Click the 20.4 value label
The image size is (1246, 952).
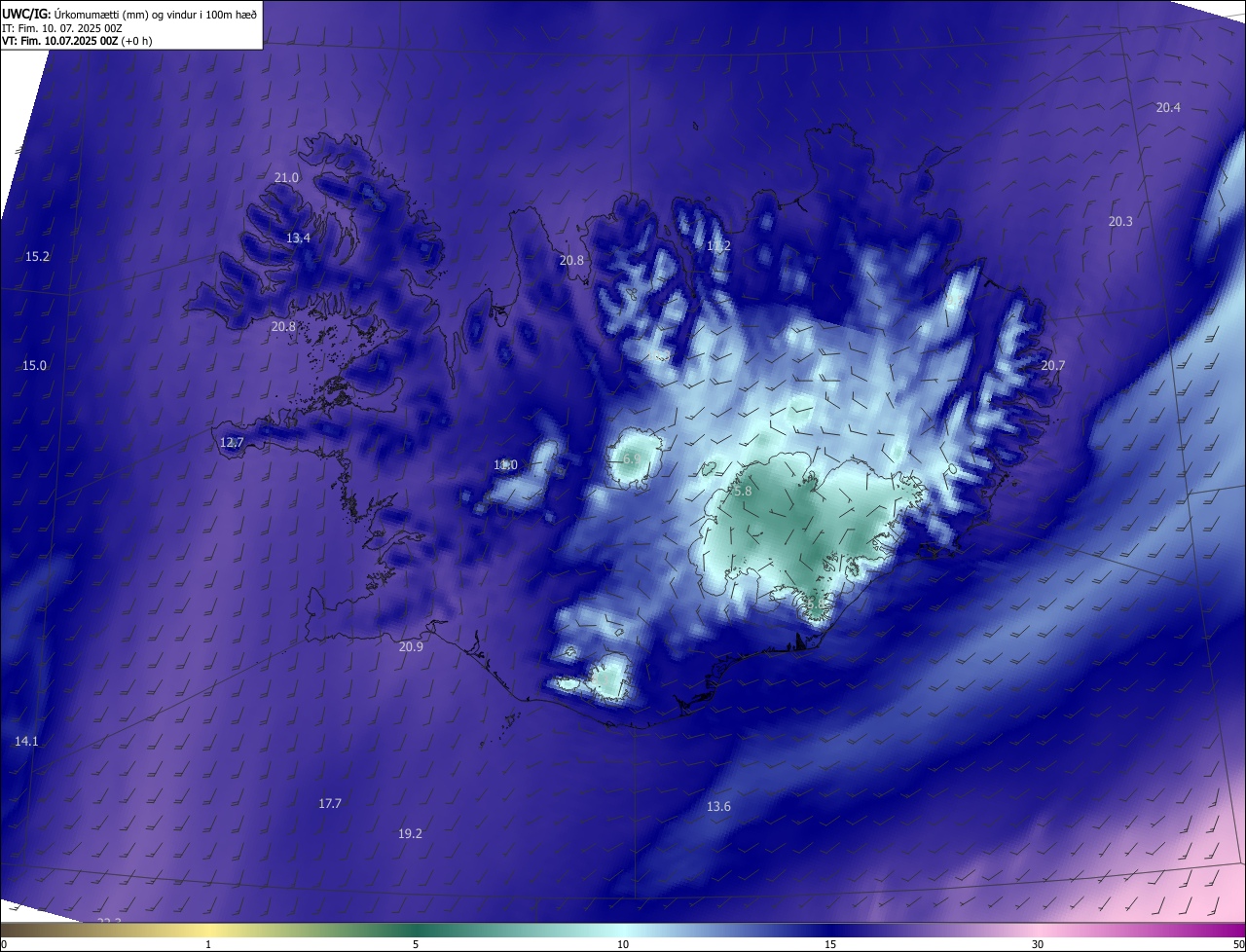coord(1168,108)
